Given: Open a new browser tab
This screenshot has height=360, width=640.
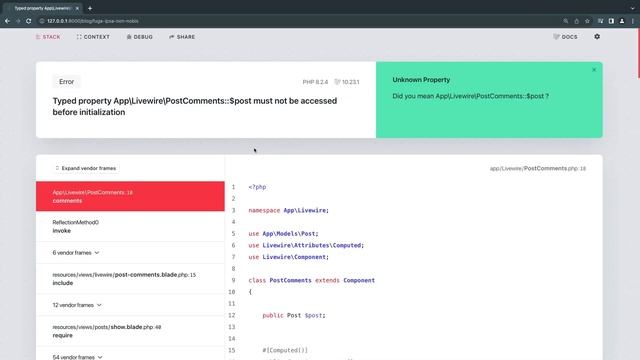Looking at the screenshot, I should [90, 8].
